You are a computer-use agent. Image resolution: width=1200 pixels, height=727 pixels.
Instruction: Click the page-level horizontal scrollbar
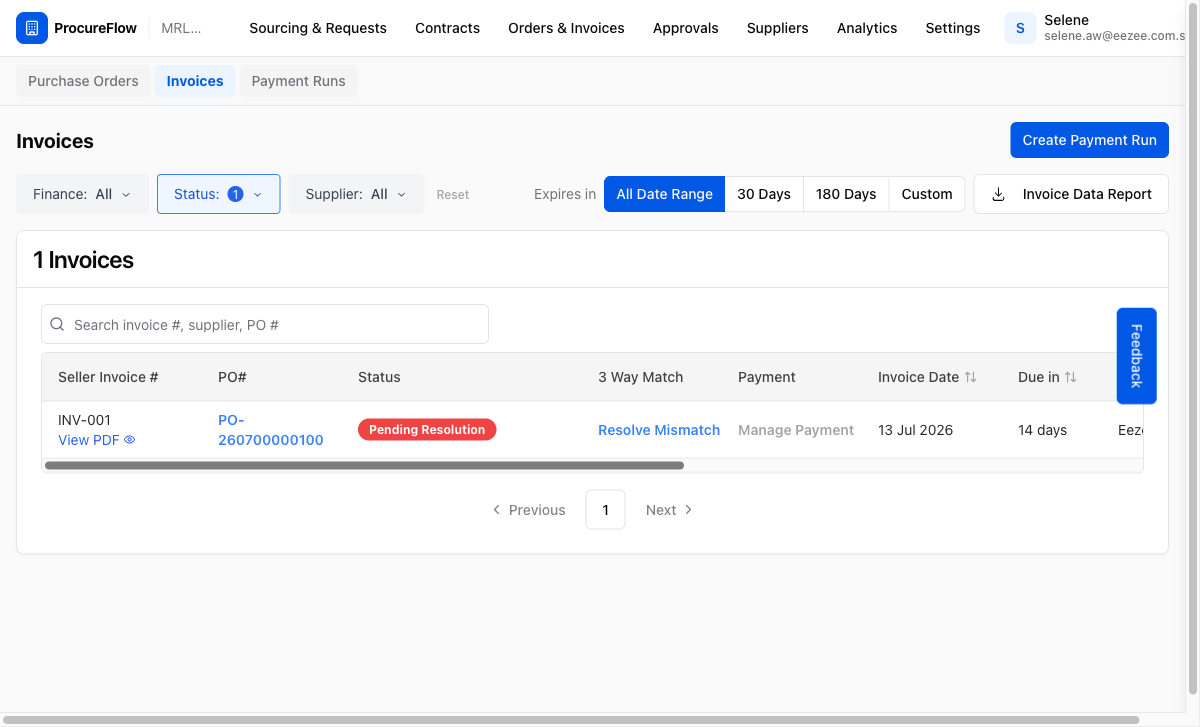coord(570,720)
